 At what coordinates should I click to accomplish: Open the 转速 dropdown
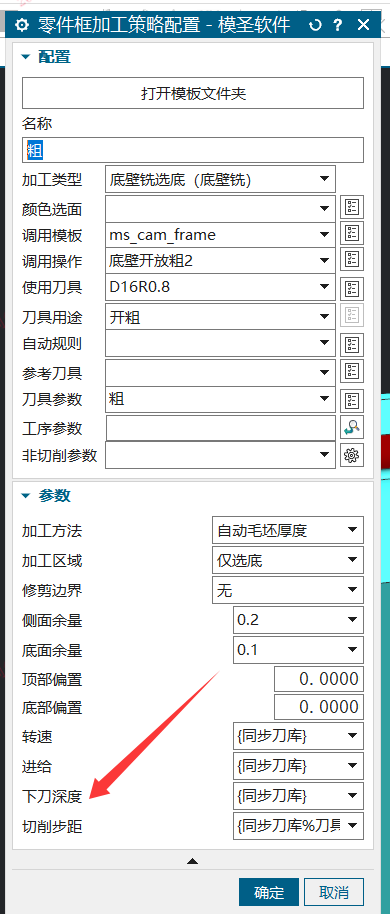pos(298,737)
